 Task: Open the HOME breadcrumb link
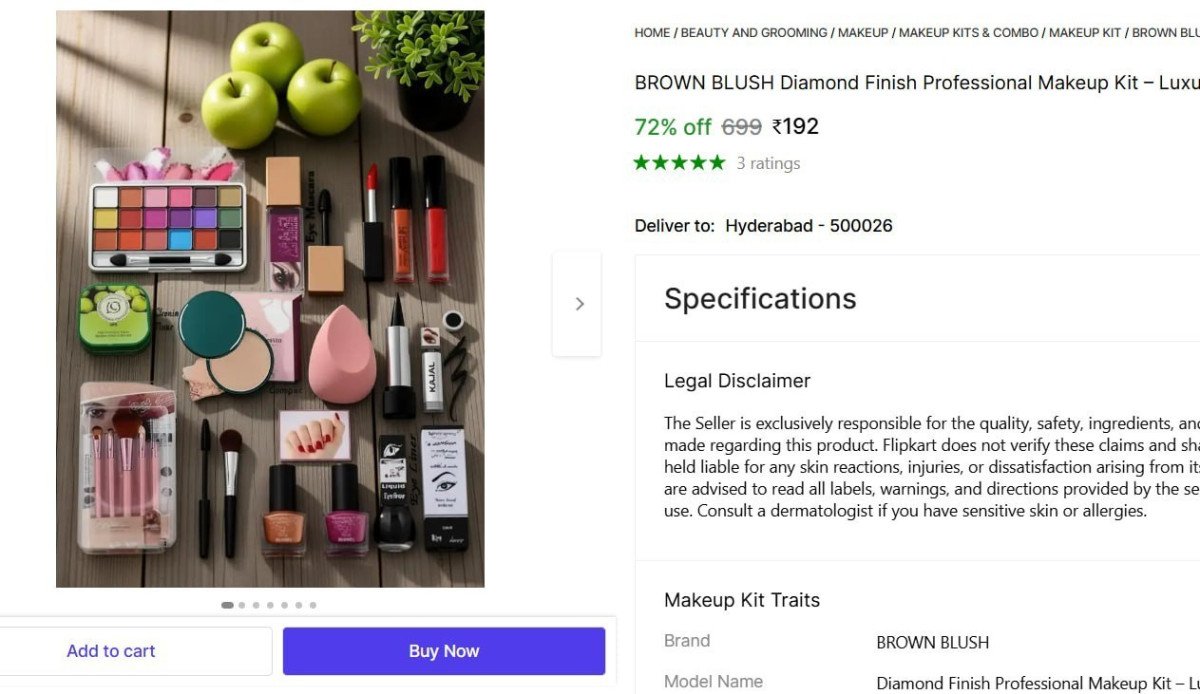coord(652,32)
